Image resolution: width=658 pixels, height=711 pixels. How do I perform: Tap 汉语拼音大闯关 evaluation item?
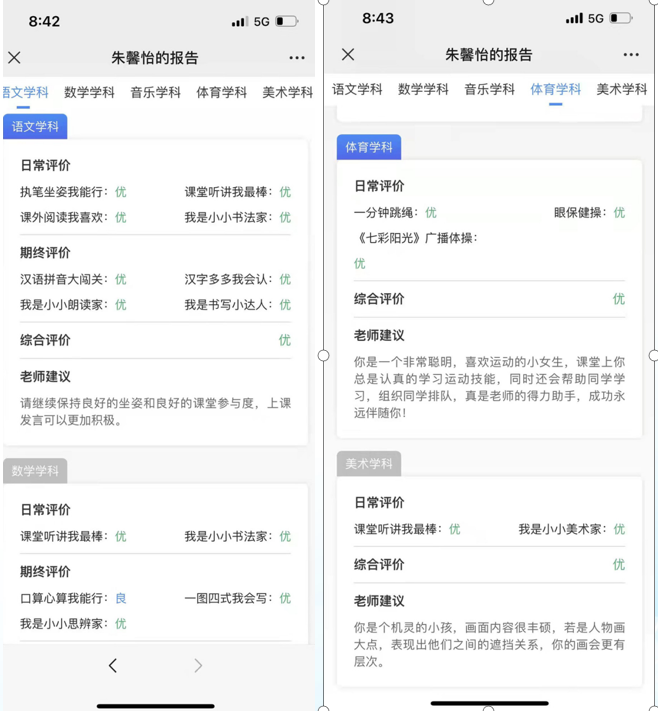coord(73,279)
